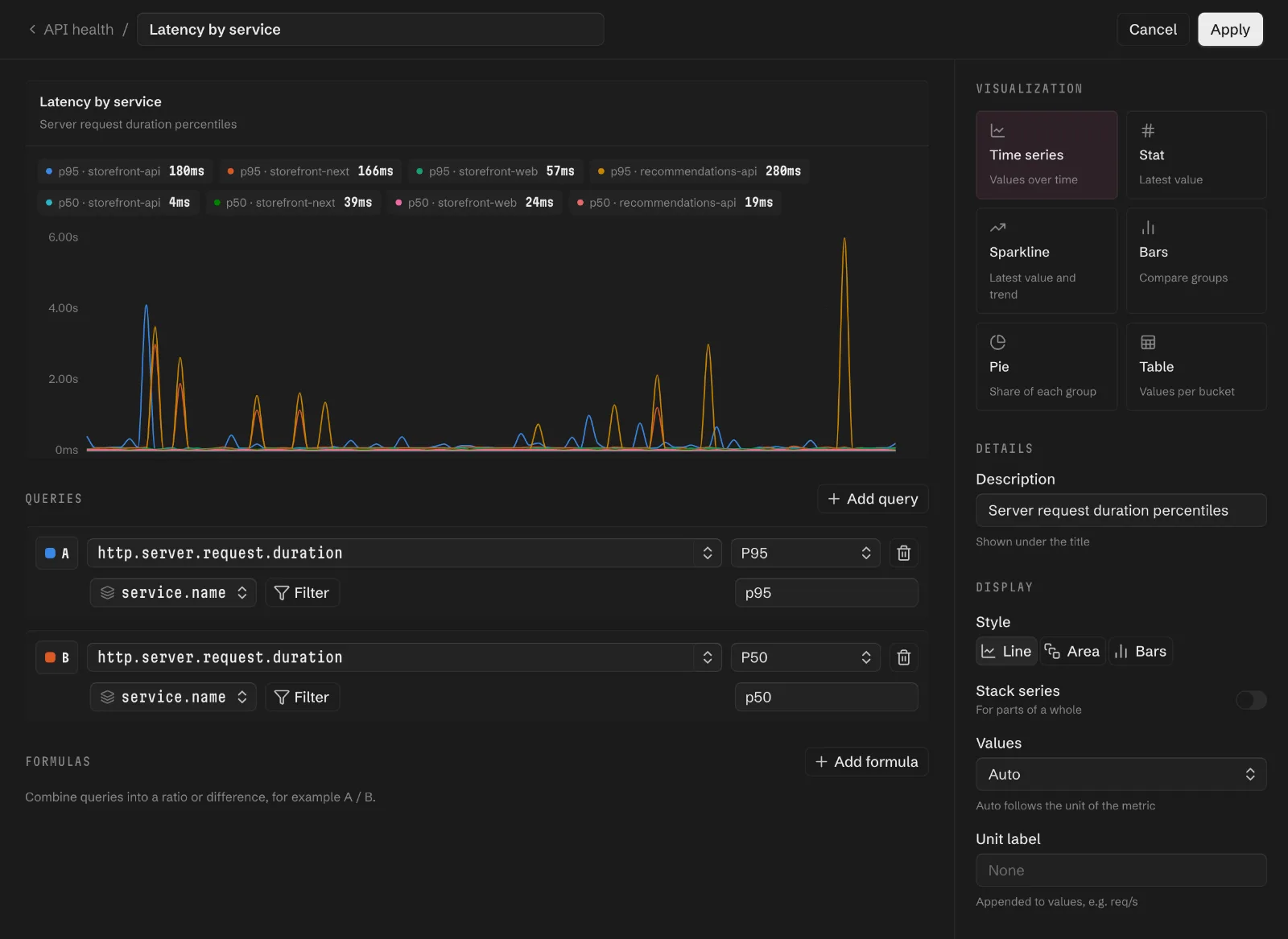The image size is (1288, 939).
Task: Open query A metric dropdown
Action: [x=404, y=553]
